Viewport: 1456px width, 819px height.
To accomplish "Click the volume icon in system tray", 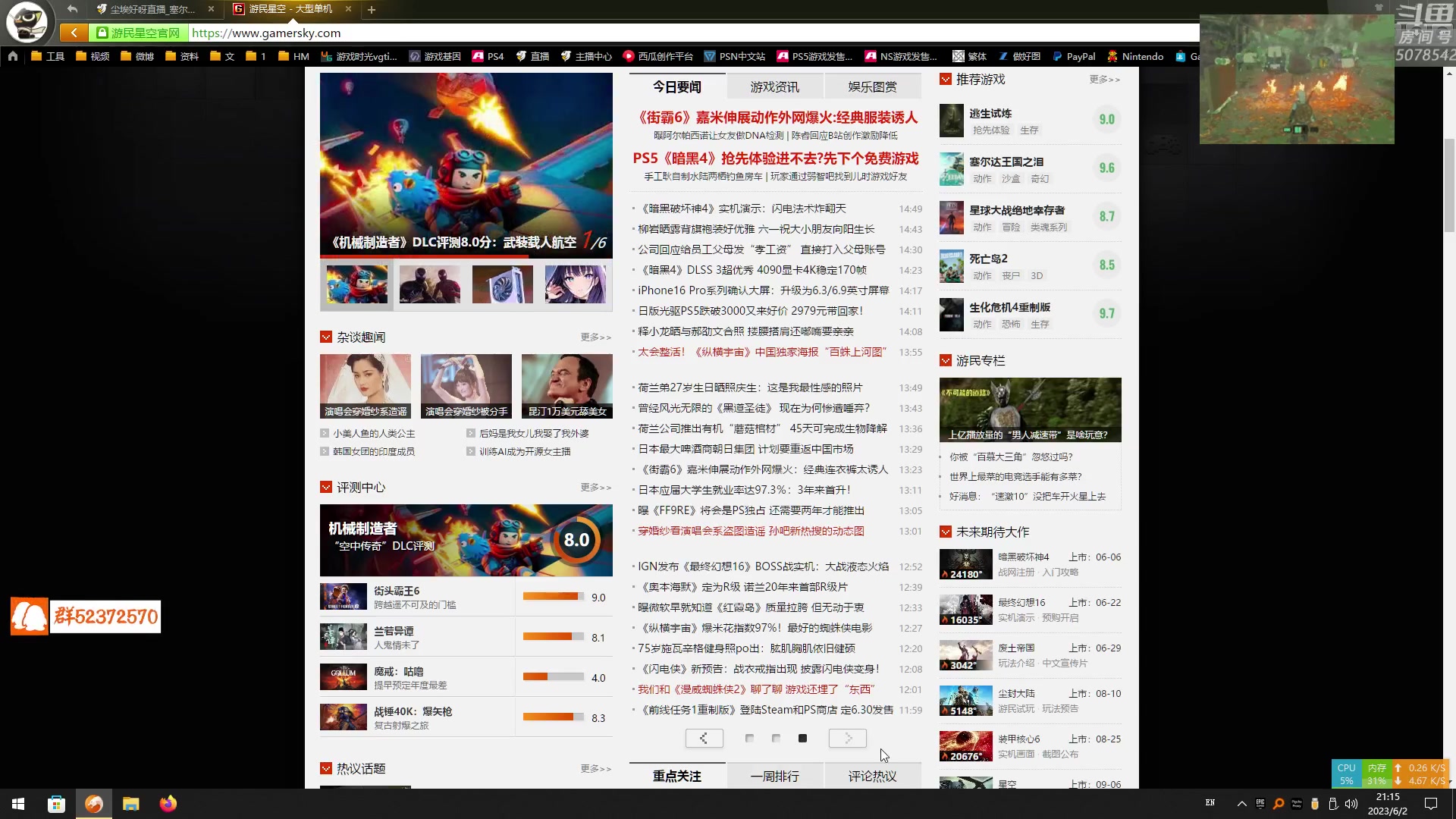I will click(1351, 804).
